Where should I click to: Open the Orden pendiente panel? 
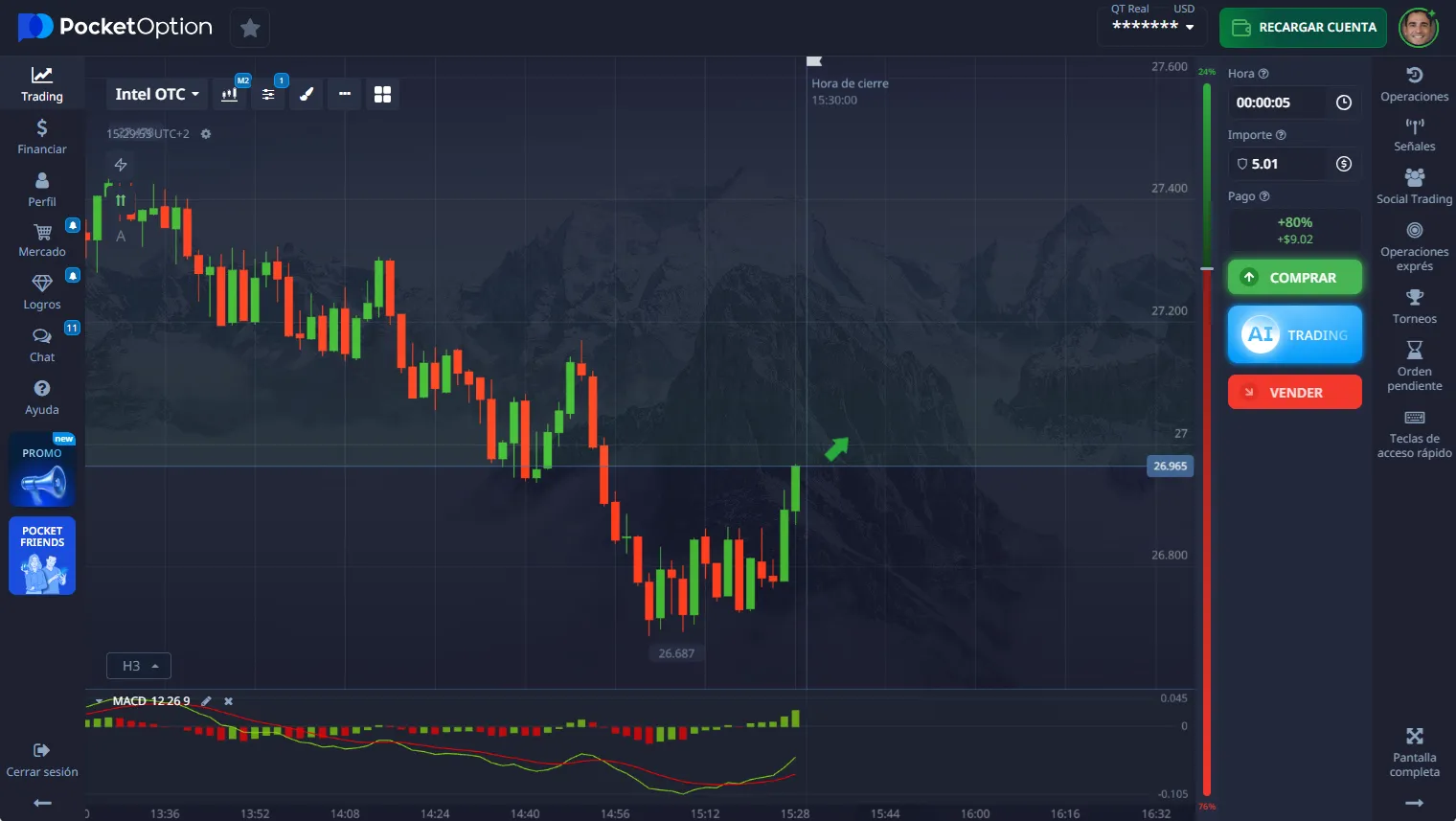coord(1415,366)
